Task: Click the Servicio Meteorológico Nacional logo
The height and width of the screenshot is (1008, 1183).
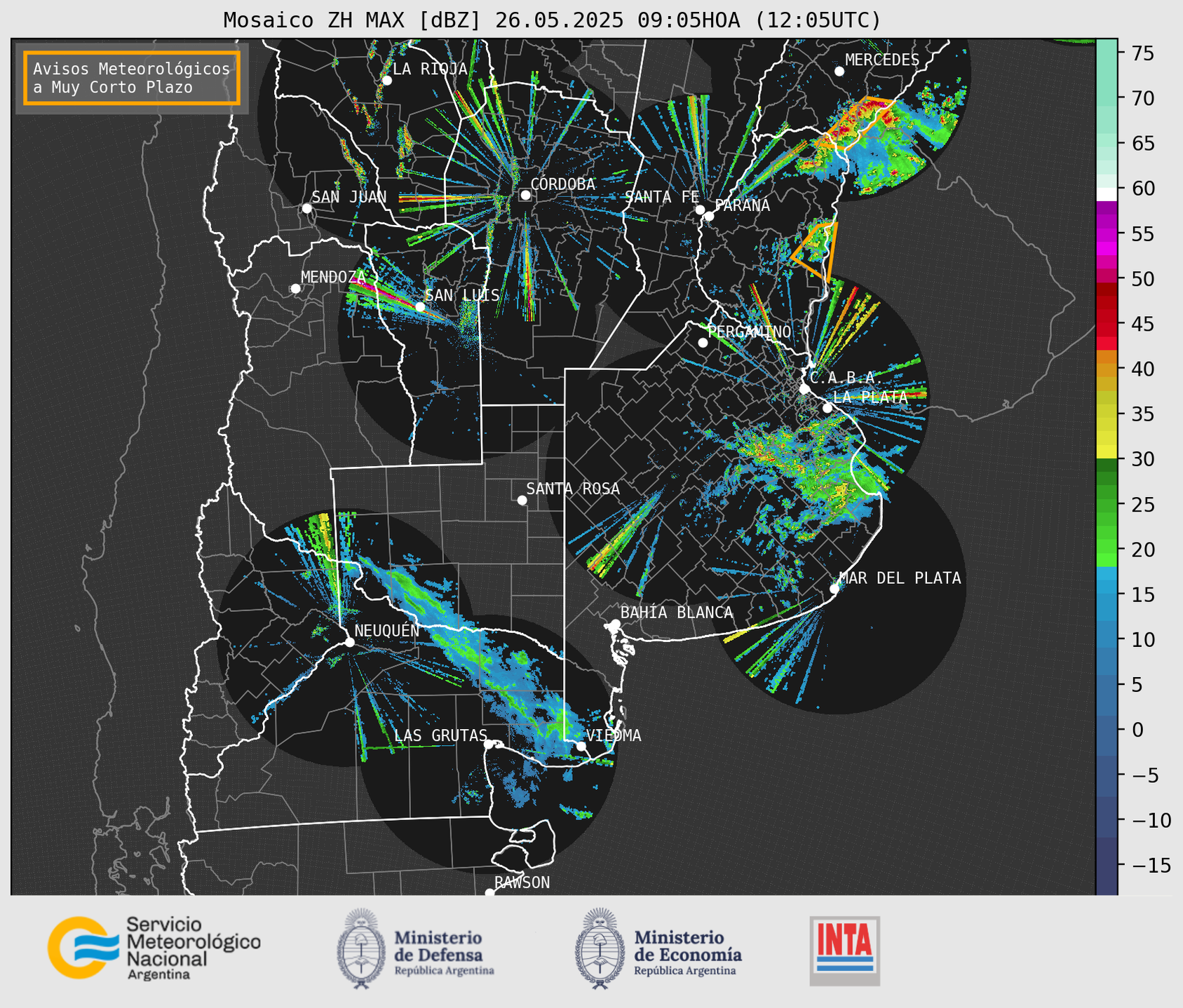Action: 154,948
